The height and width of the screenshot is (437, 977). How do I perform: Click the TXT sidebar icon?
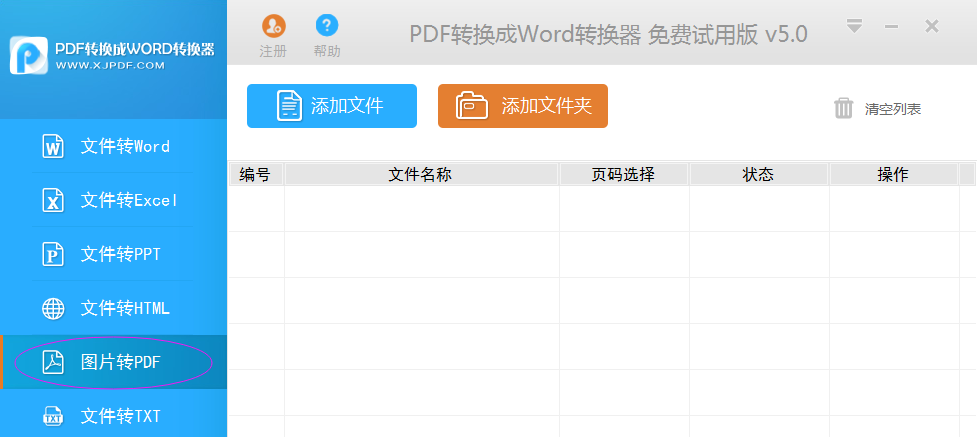[x=53, y=416]
